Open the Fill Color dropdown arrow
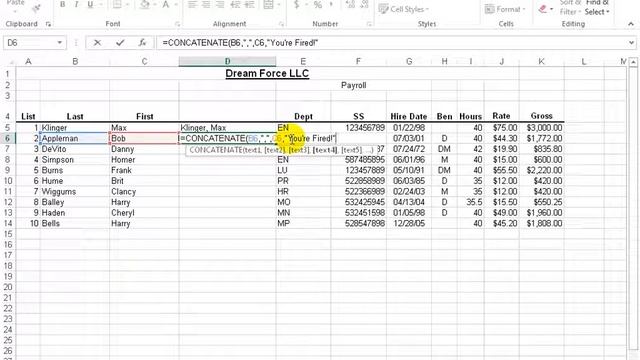This screenshot has width=640, height=360. 154,4
